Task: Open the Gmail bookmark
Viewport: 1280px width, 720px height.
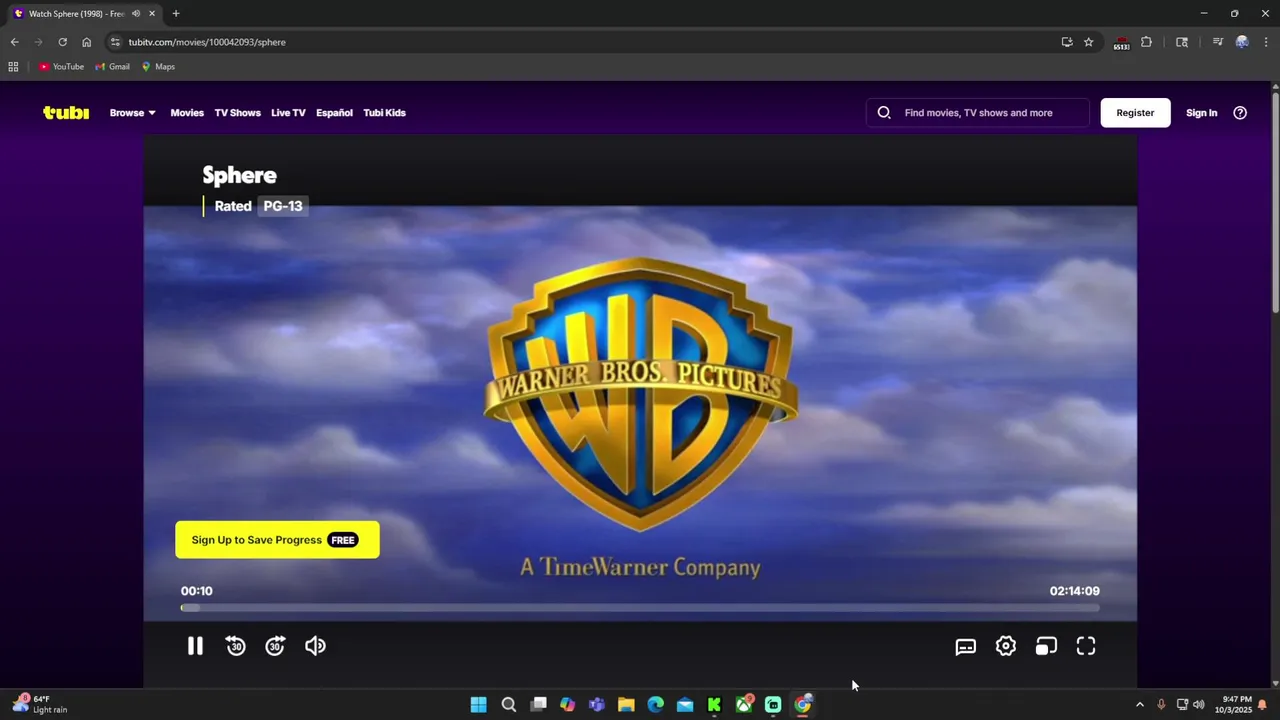Action: (x=113, y=67)
